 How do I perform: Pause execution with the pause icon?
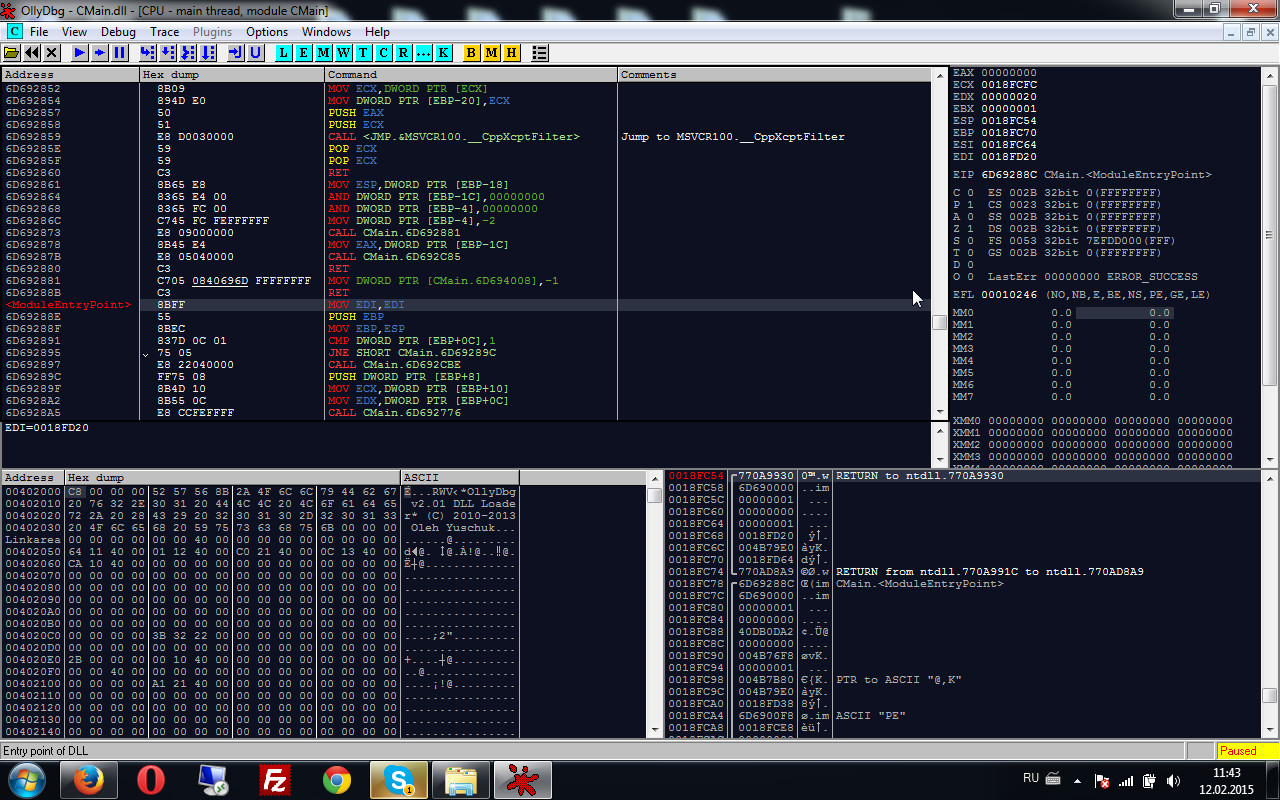[120, 52]
